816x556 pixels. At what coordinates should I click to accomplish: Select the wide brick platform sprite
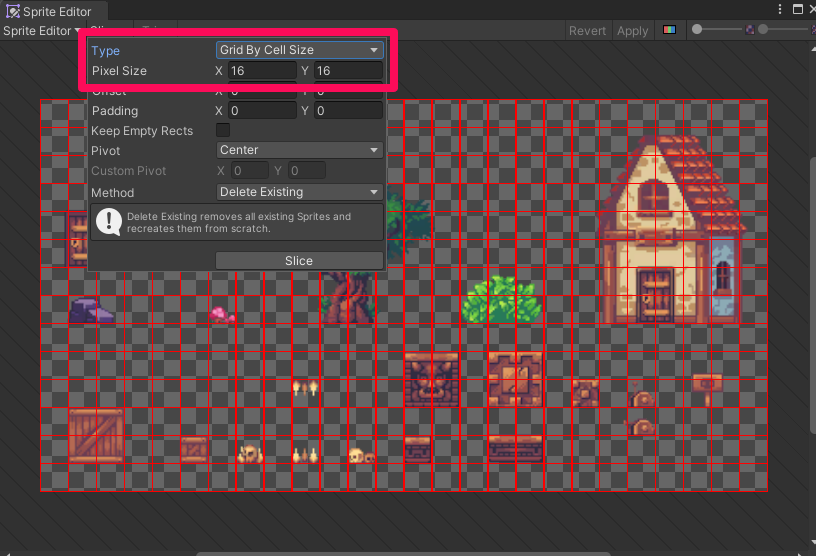(x=516, y=449)
